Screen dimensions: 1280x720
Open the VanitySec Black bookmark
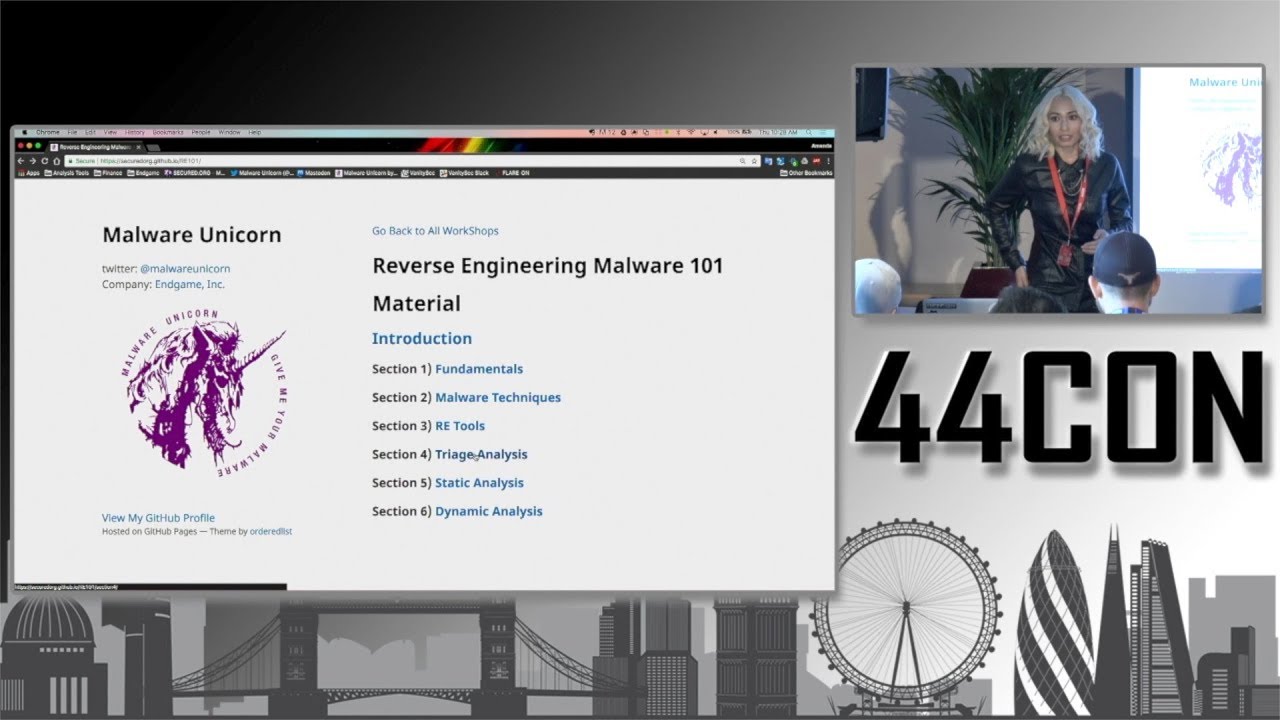[x=465, y=173]
